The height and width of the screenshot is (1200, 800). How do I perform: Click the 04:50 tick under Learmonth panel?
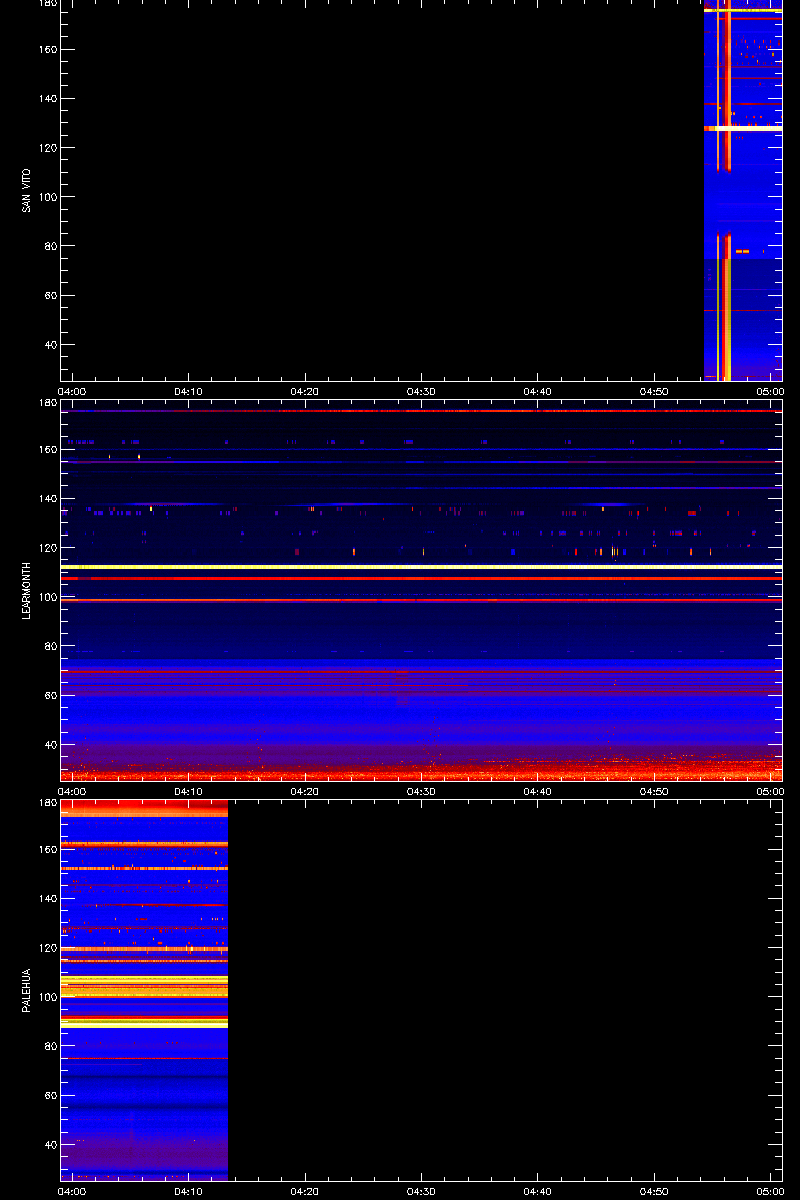tap(654, 791)
